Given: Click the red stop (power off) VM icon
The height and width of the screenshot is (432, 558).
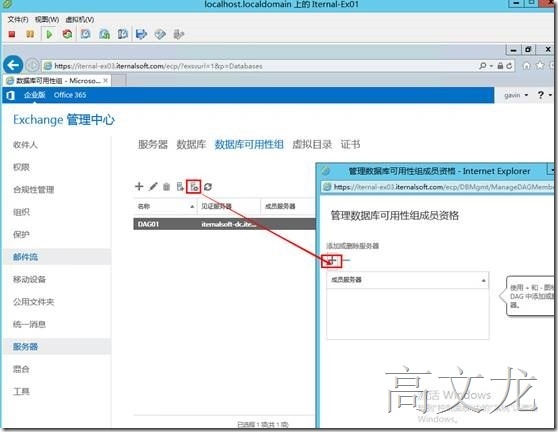Looking at the screenshot, I should (x=12, y=34).
